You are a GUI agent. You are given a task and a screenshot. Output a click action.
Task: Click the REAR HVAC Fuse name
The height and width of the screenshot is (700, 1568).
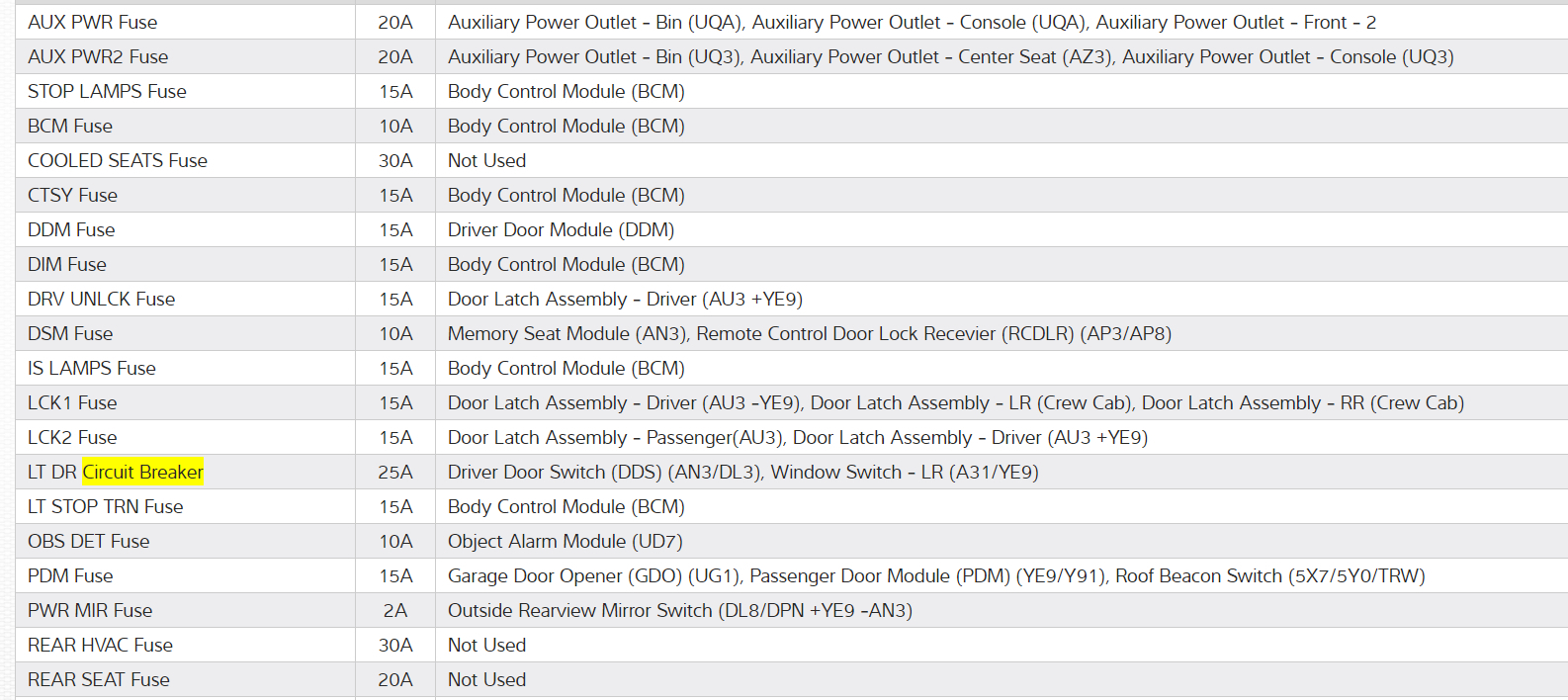[100, 645]
